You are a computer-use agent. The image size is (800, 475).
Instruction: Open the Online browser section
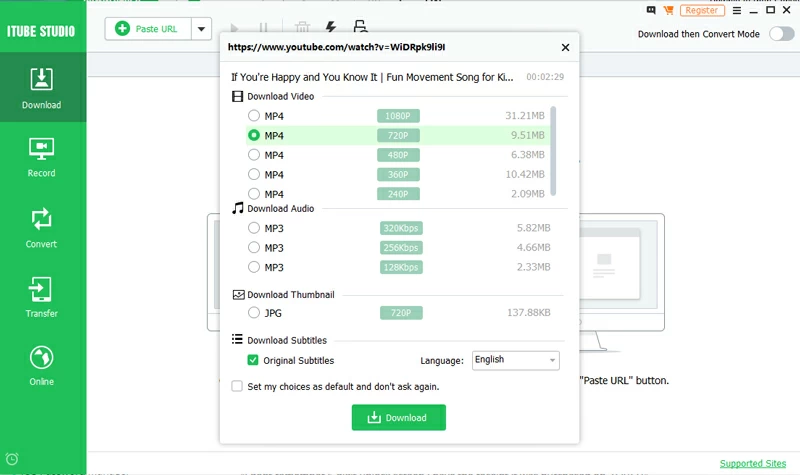click(x=42, y=365)
